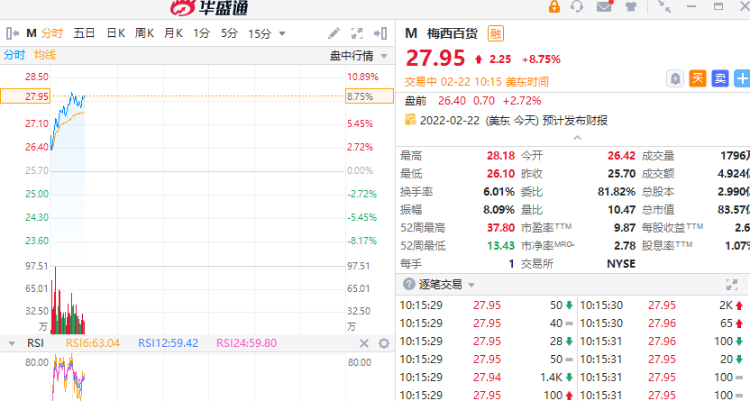Open period dropdown arrow after 15分
This screenshot has width=750, height=401.
[282, 34]
